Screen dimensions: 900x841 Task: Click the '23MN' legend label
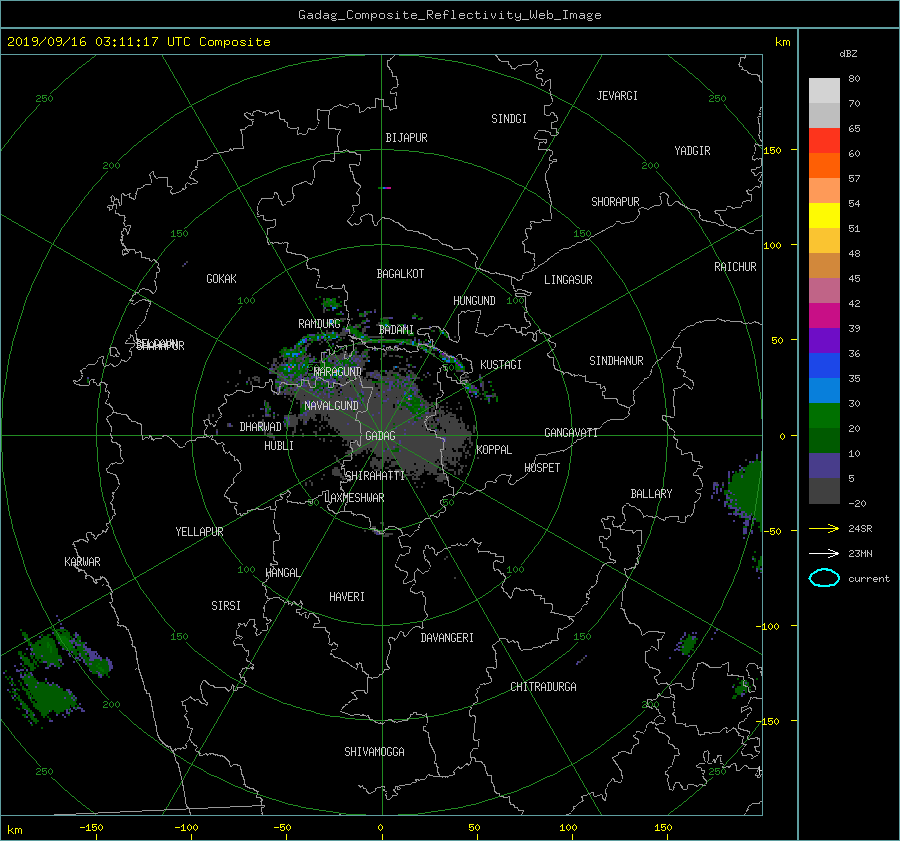point(860,553)
